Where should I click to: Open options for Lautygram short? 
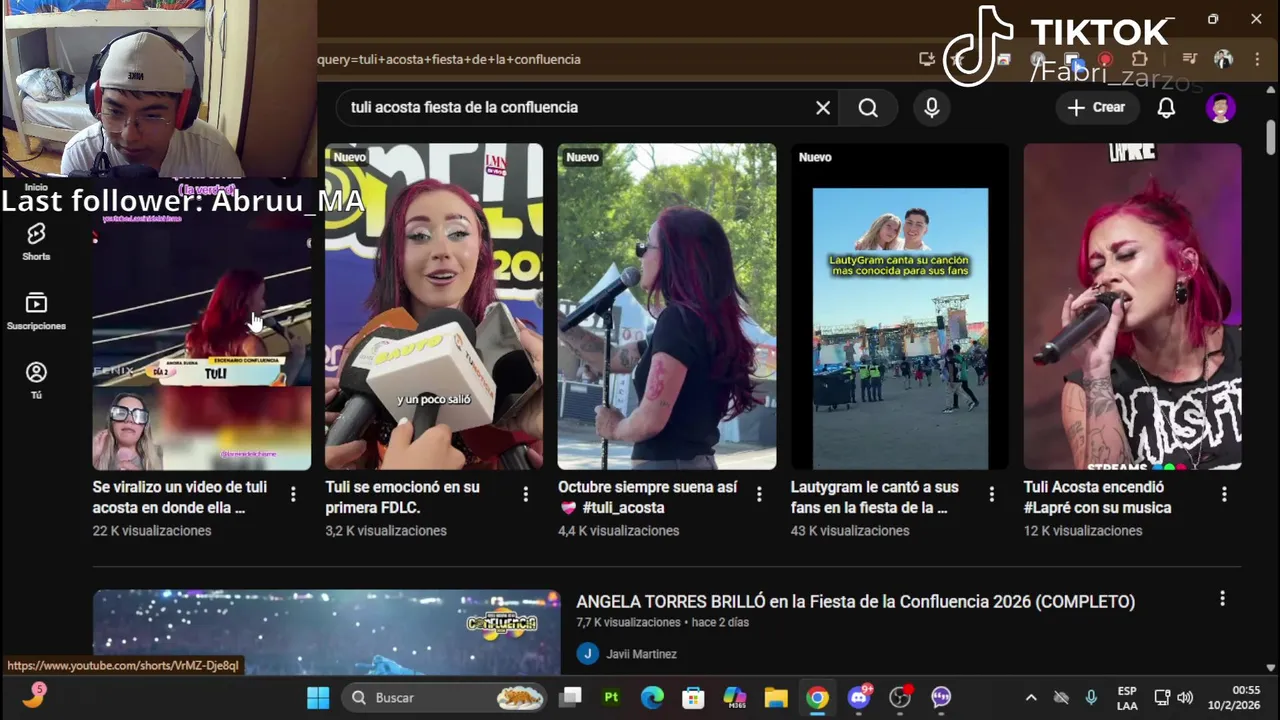[992, 494]
